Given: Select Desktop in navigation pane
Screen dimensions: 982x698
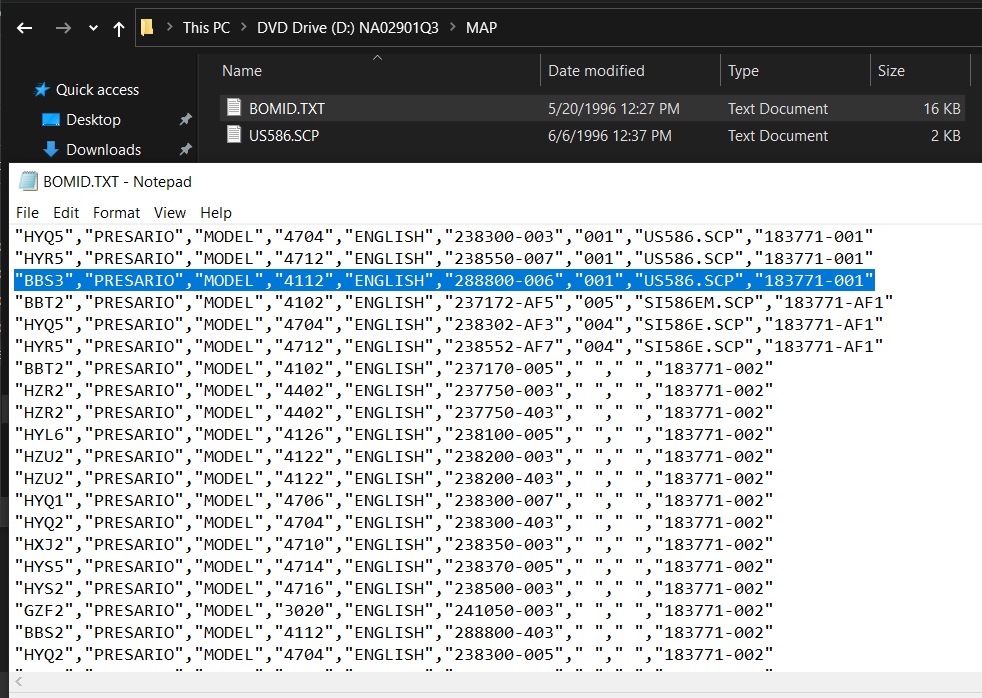Looking at the screenshot, I should [93, 120].
